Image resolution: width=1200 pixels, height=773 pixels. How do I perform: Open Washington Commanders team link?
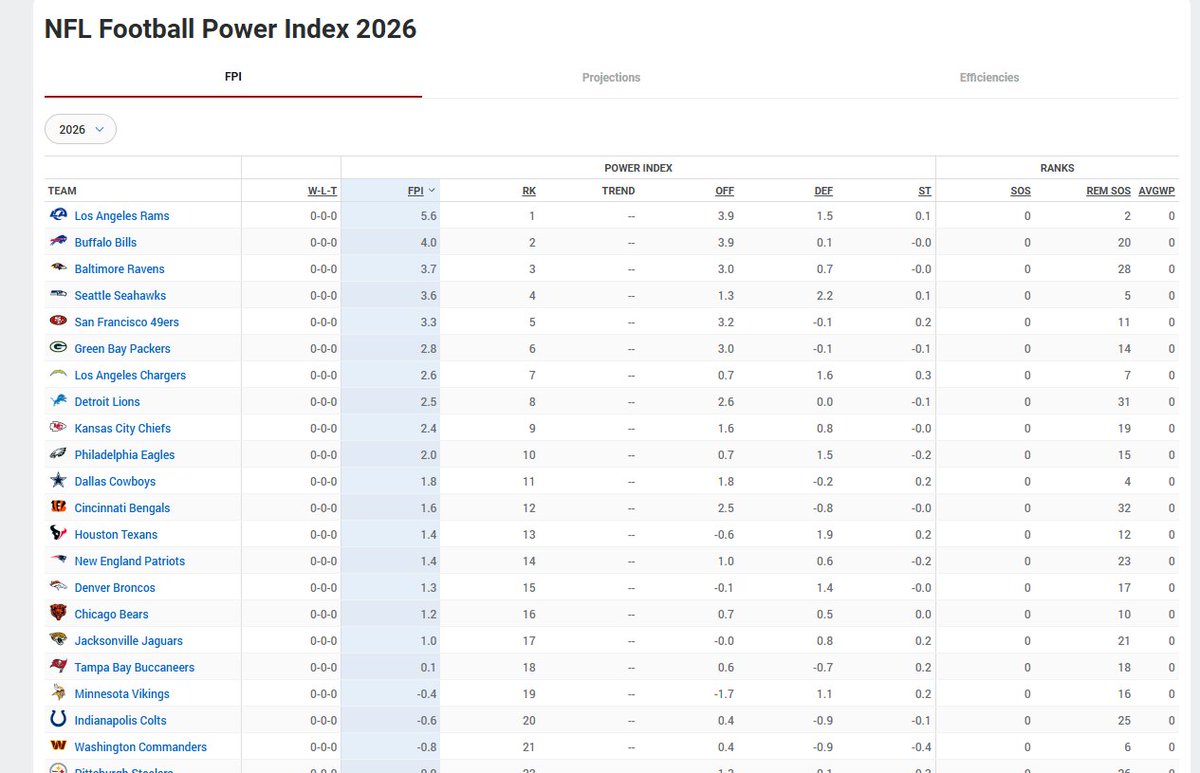(x=141, y=747)
